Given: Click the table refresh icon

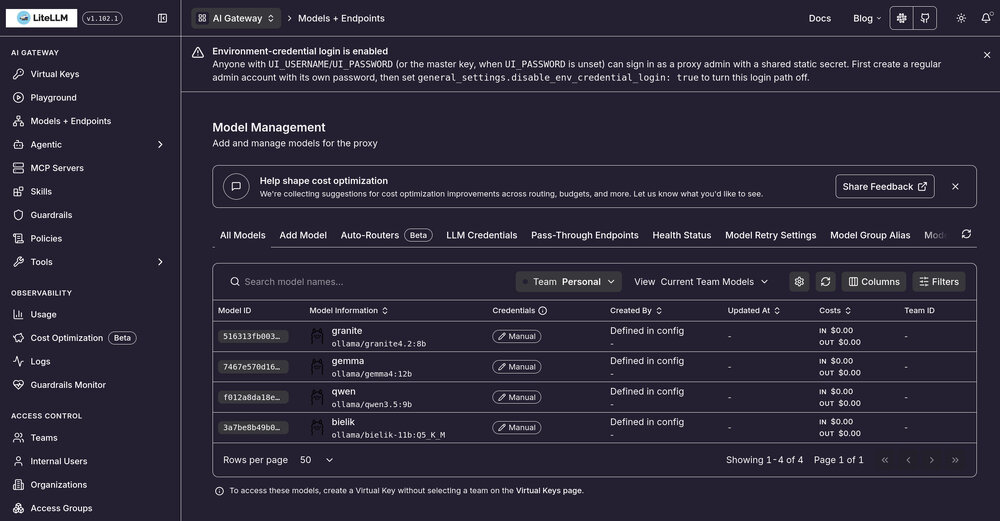Looking at the screenshot, I should click(x=825, y=282).
